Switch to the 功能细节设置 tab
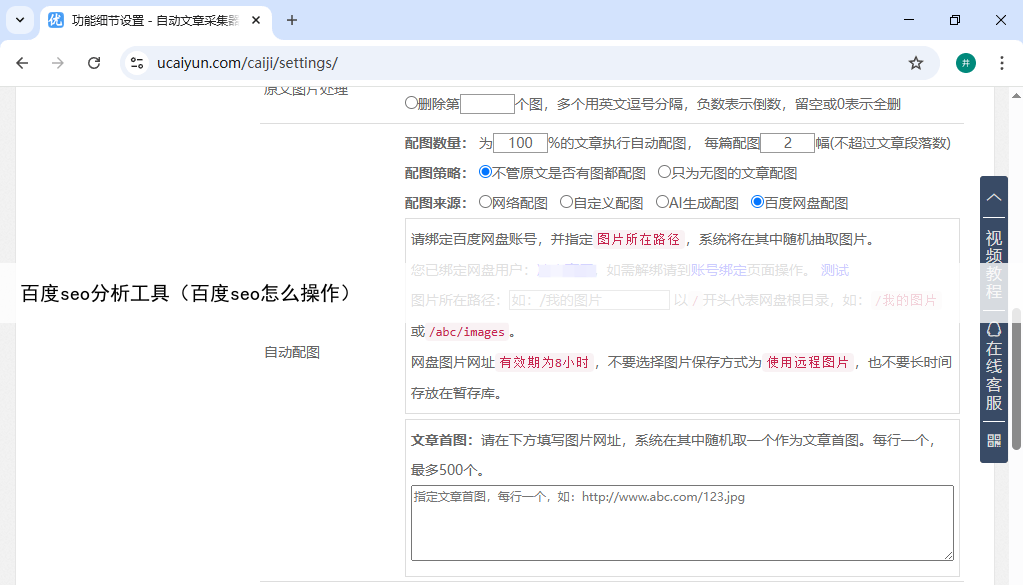This screenshot has width=1023, height=585. click(150, 20)
